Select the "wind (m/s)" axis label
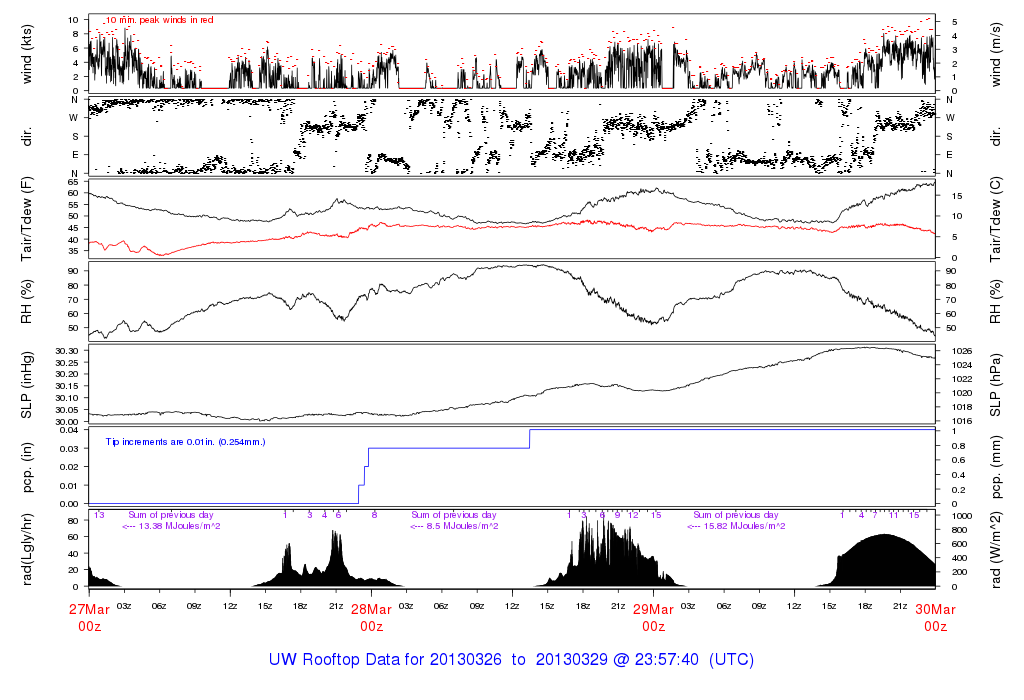Screen dimensions: 1024x700 click(x=996, y=55)
